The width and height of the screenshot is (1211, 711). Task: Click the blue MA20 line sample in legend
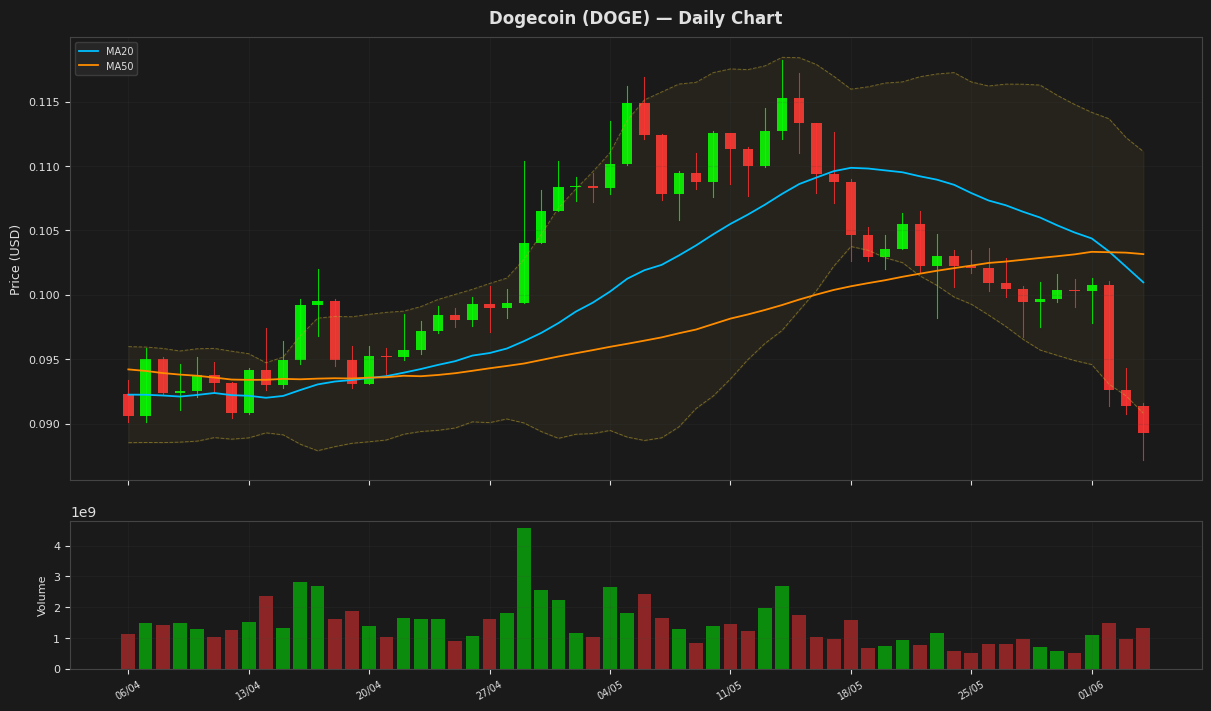pyautogui.click(x=89, y=52)
